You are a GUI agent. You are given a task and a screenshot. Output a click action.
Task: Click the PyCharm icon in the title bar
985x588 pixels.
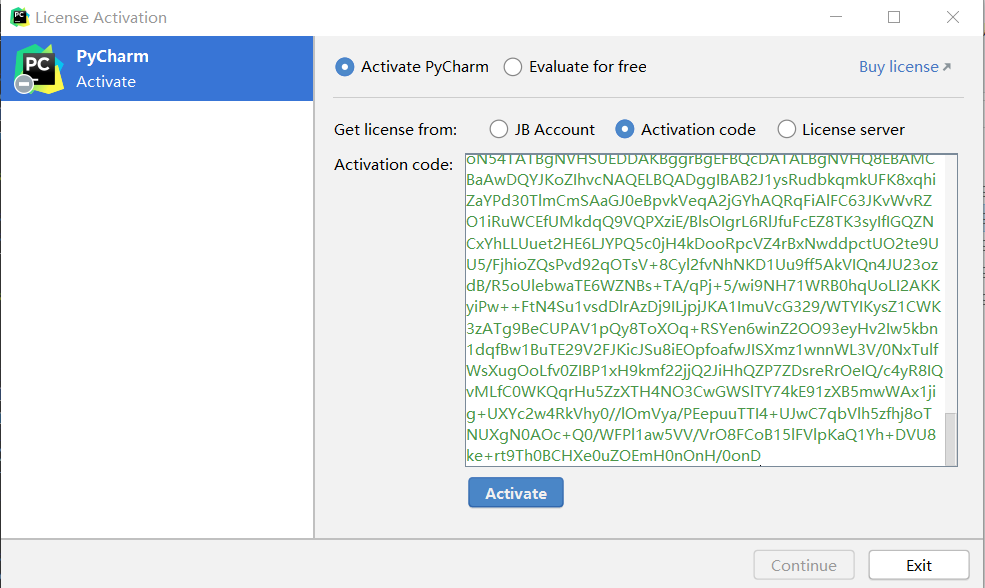pyautogui.click(x=19, y=17)
